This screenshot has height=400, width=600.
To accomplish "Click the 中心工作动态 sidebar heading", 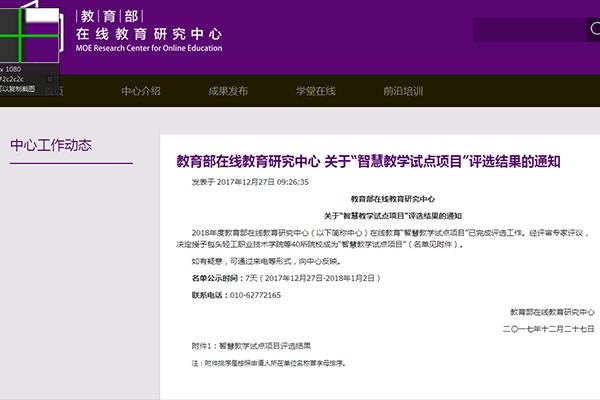I will pos(50,145).
